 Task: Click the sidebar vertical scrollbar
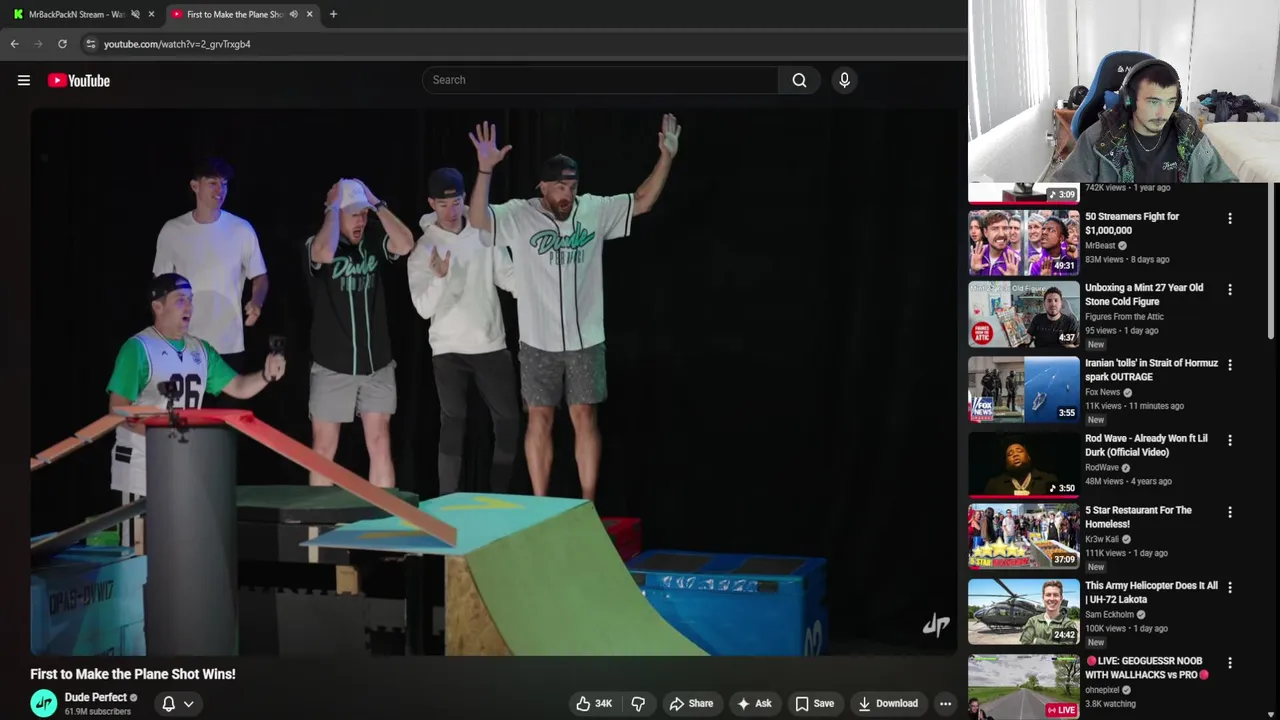point(1272,260)
